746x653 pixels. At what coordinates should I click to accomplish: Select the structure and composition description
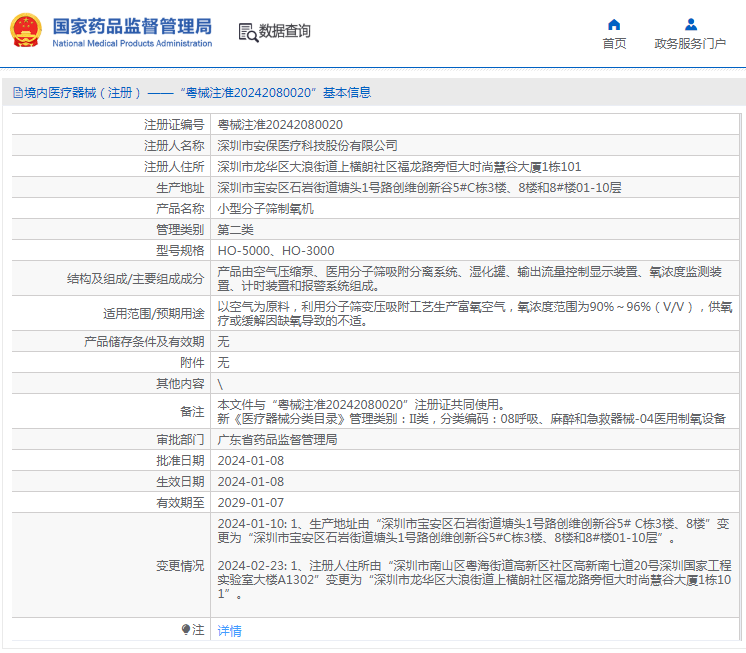tap(470, 279)
